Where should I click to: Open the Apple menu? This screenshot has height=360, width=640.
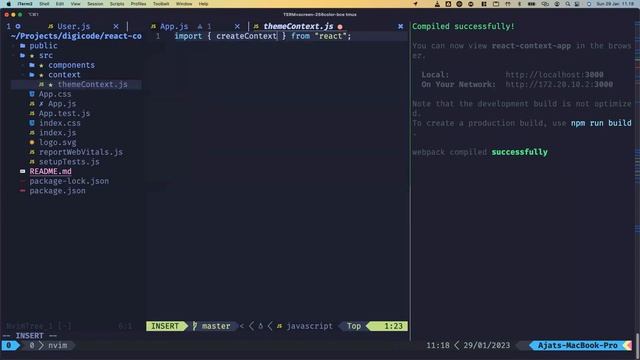9,4
